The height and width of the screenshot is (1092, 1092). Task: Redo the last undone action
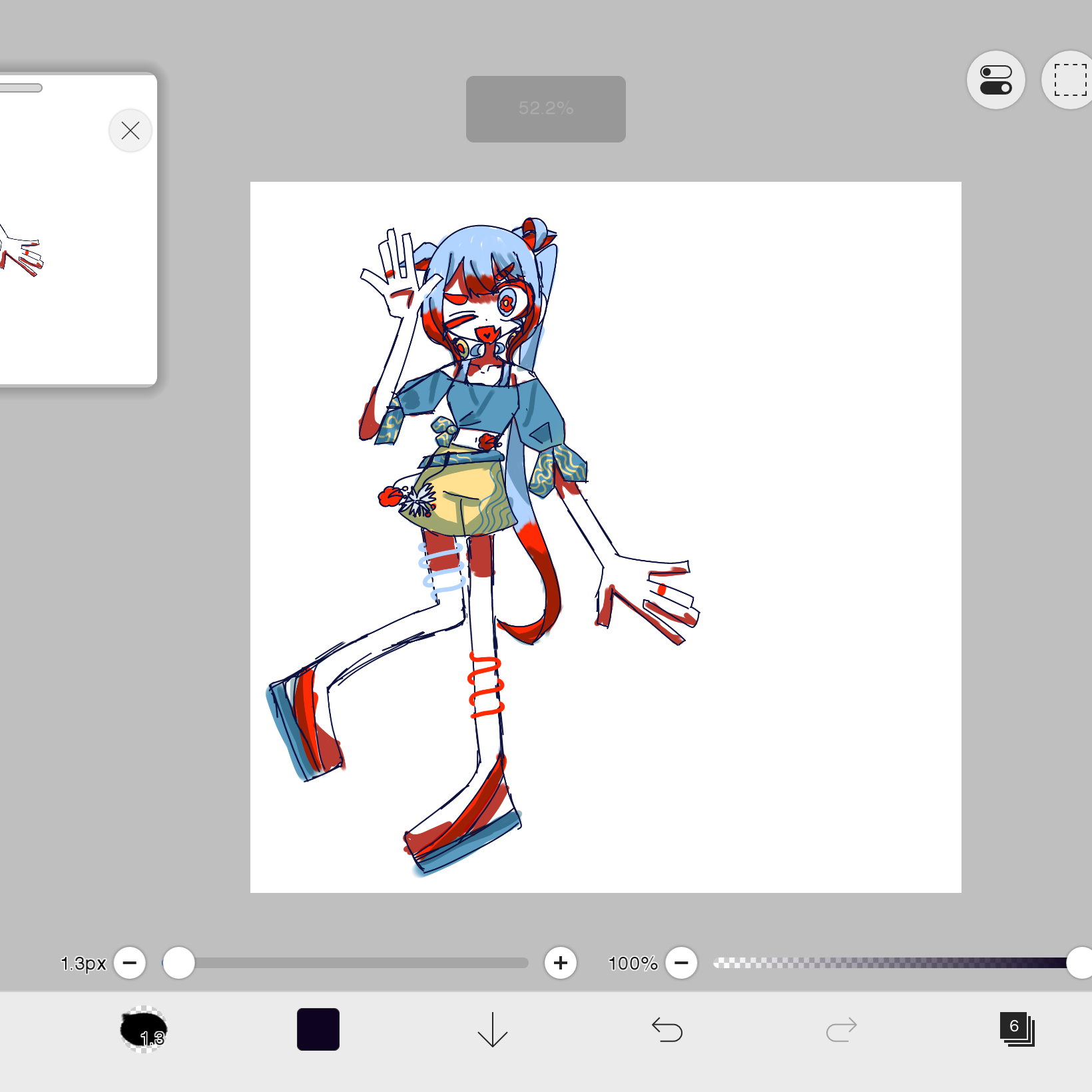[842, 1029]
